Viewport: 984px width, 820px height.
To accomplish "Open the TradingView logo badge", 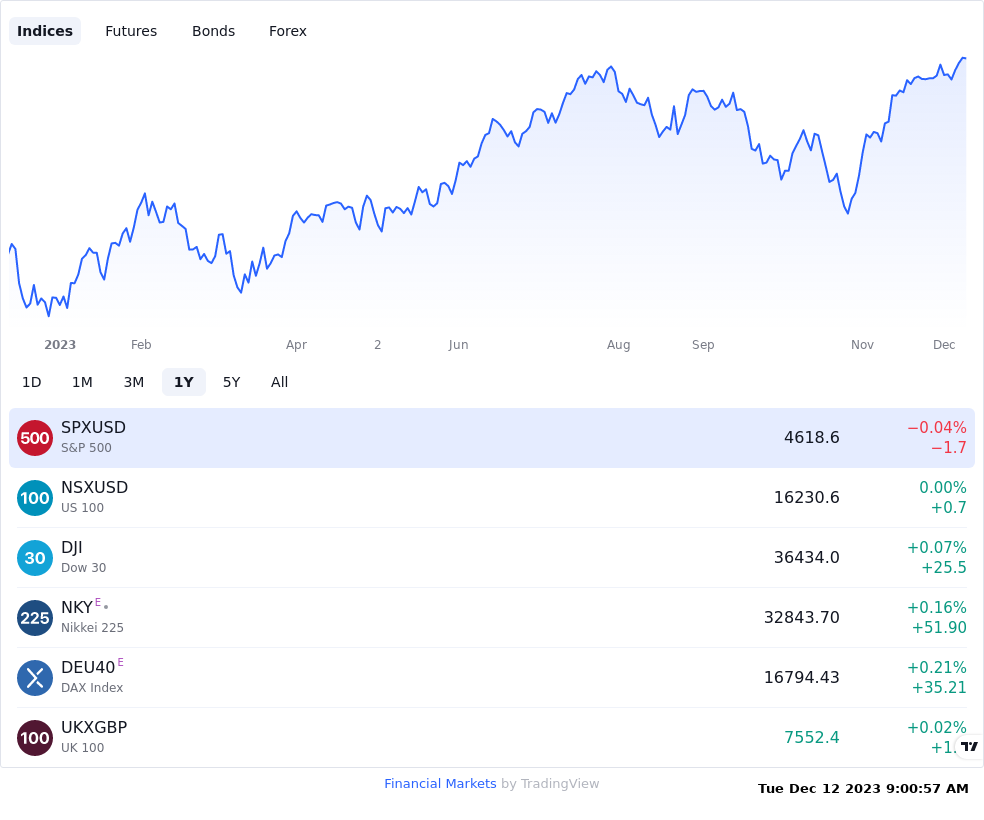I will [x=969, y=746].
